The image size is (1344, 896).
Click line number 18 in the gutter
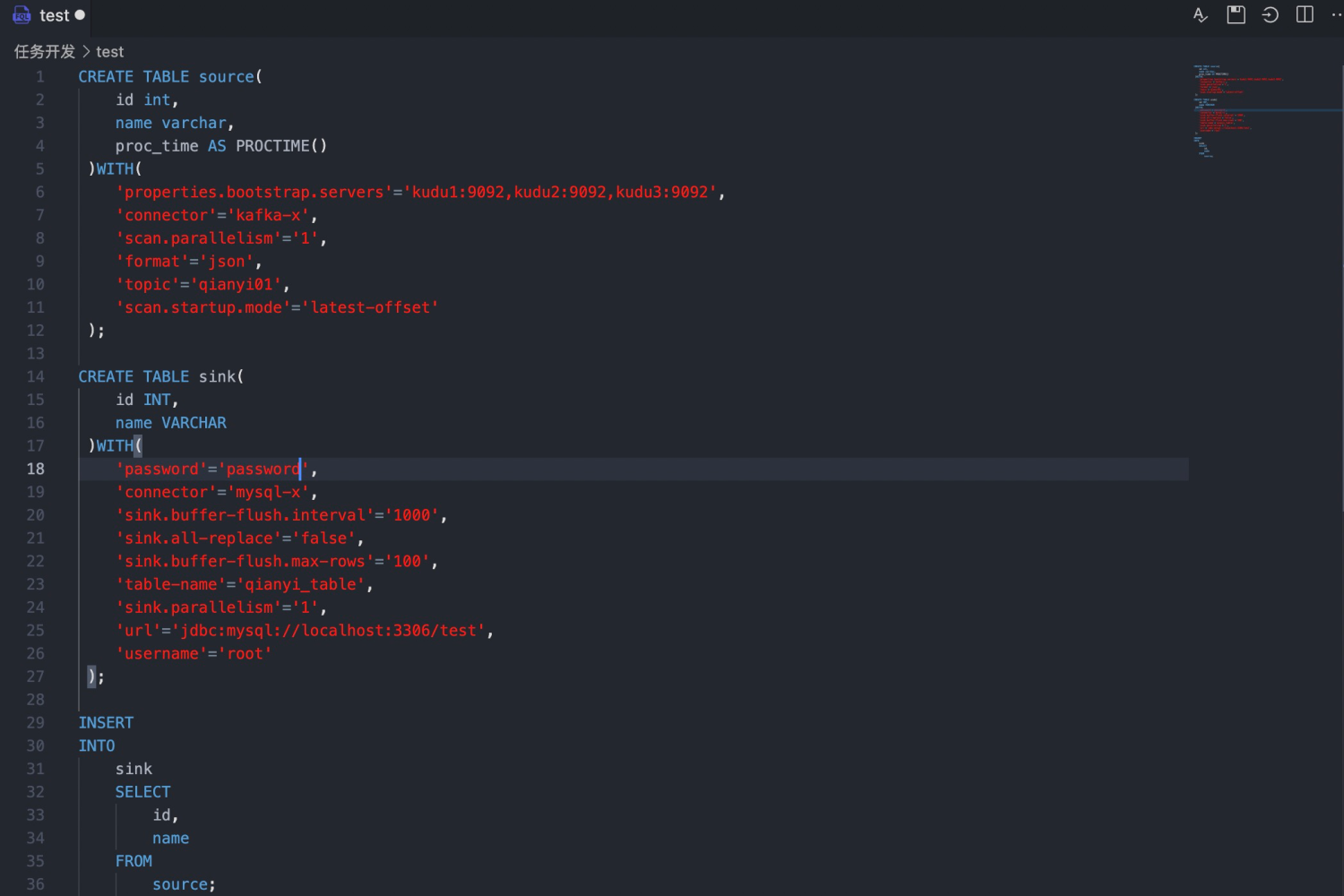pyautogui.click(x=35, y=469)
